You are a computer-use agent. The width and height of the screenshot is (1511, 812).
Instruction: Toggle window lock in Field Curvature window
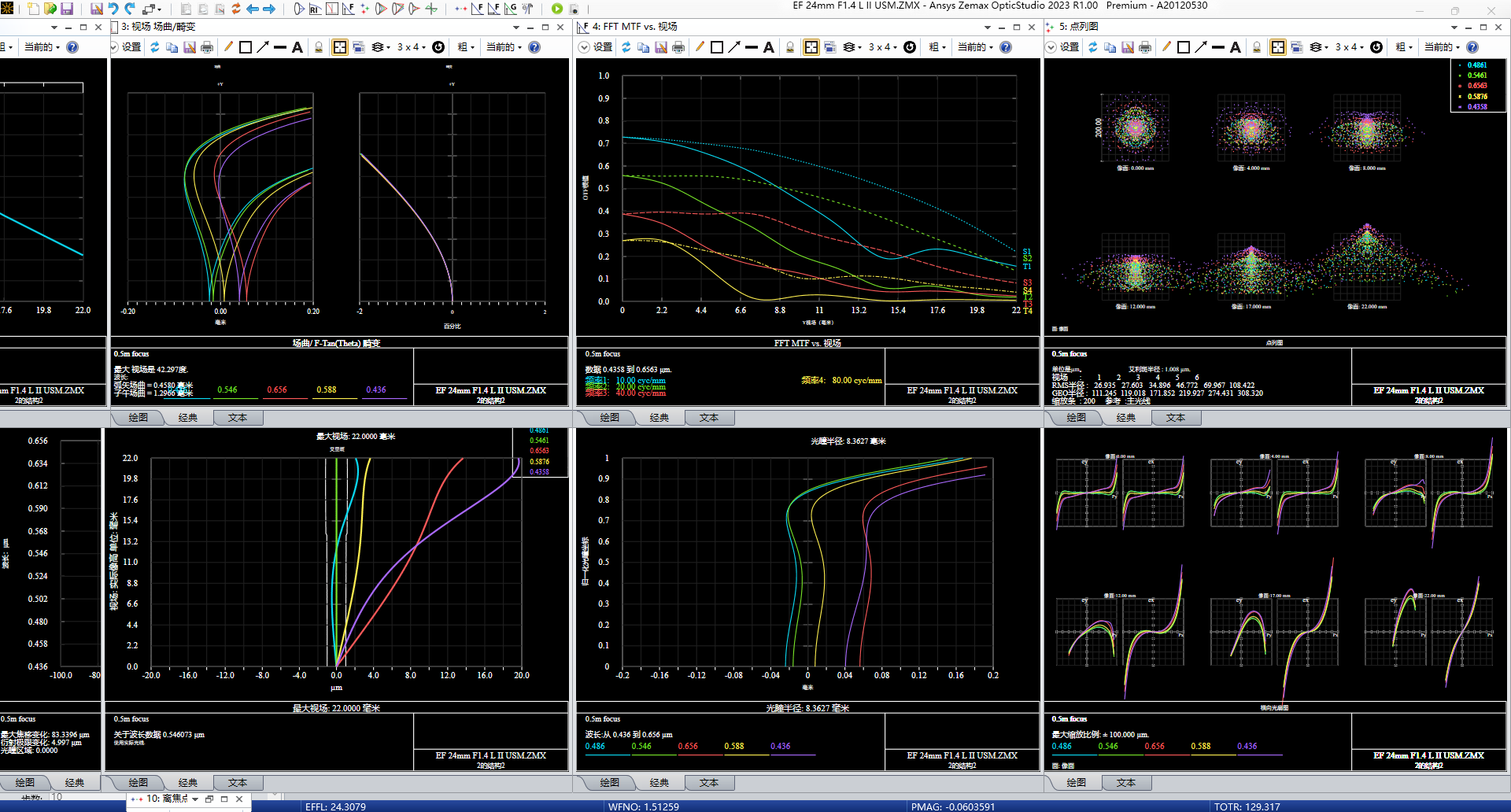tap(319, 47)
